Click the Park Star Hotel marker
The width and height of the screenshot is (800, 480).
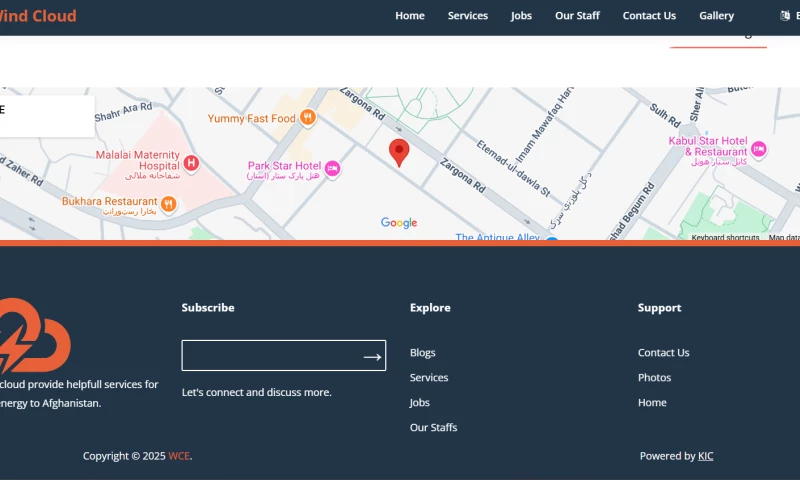click(332, 169)
